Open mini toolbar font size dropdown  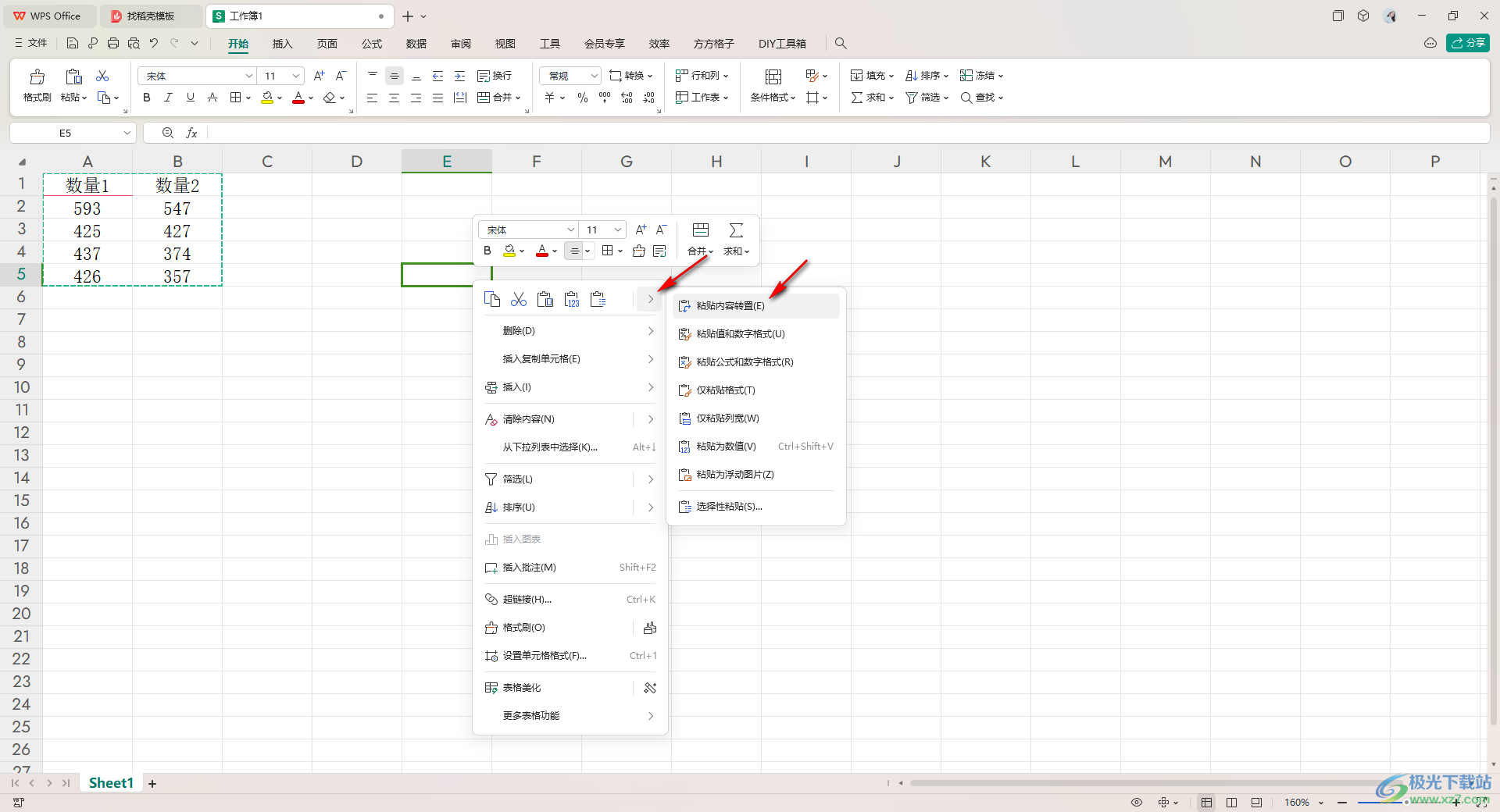pos(618,230)
